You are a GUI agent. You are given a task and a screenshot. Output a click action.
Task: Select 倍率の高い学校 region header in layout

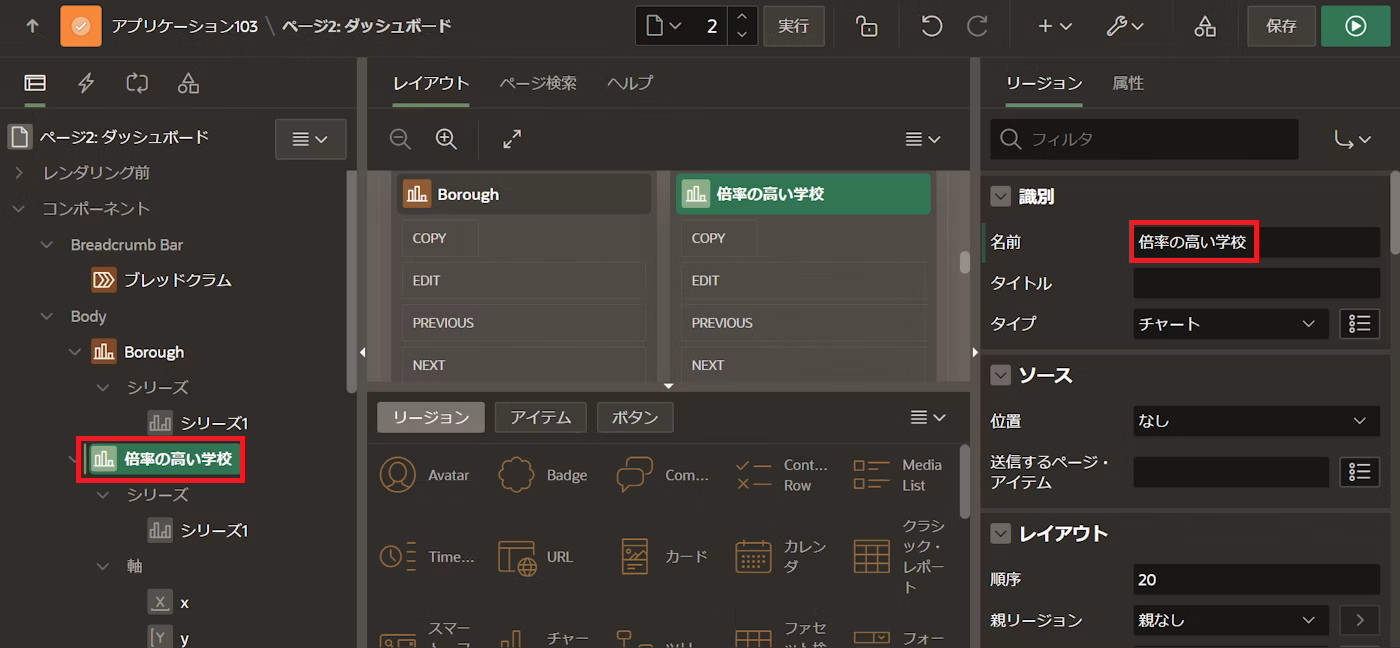[803, 194]
